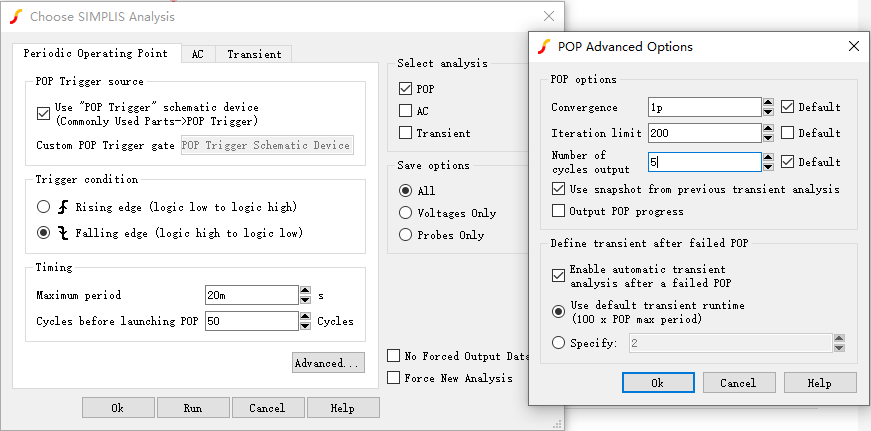
Task: Click the Run button
Action: coord(192,408)
